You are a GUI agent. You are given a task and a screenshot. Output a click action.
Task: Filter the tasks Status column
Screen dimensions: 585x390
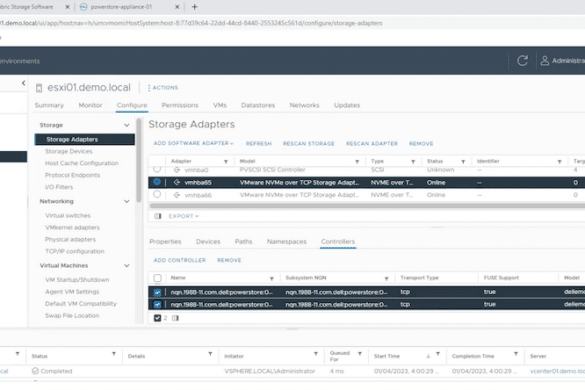[114, 353]
